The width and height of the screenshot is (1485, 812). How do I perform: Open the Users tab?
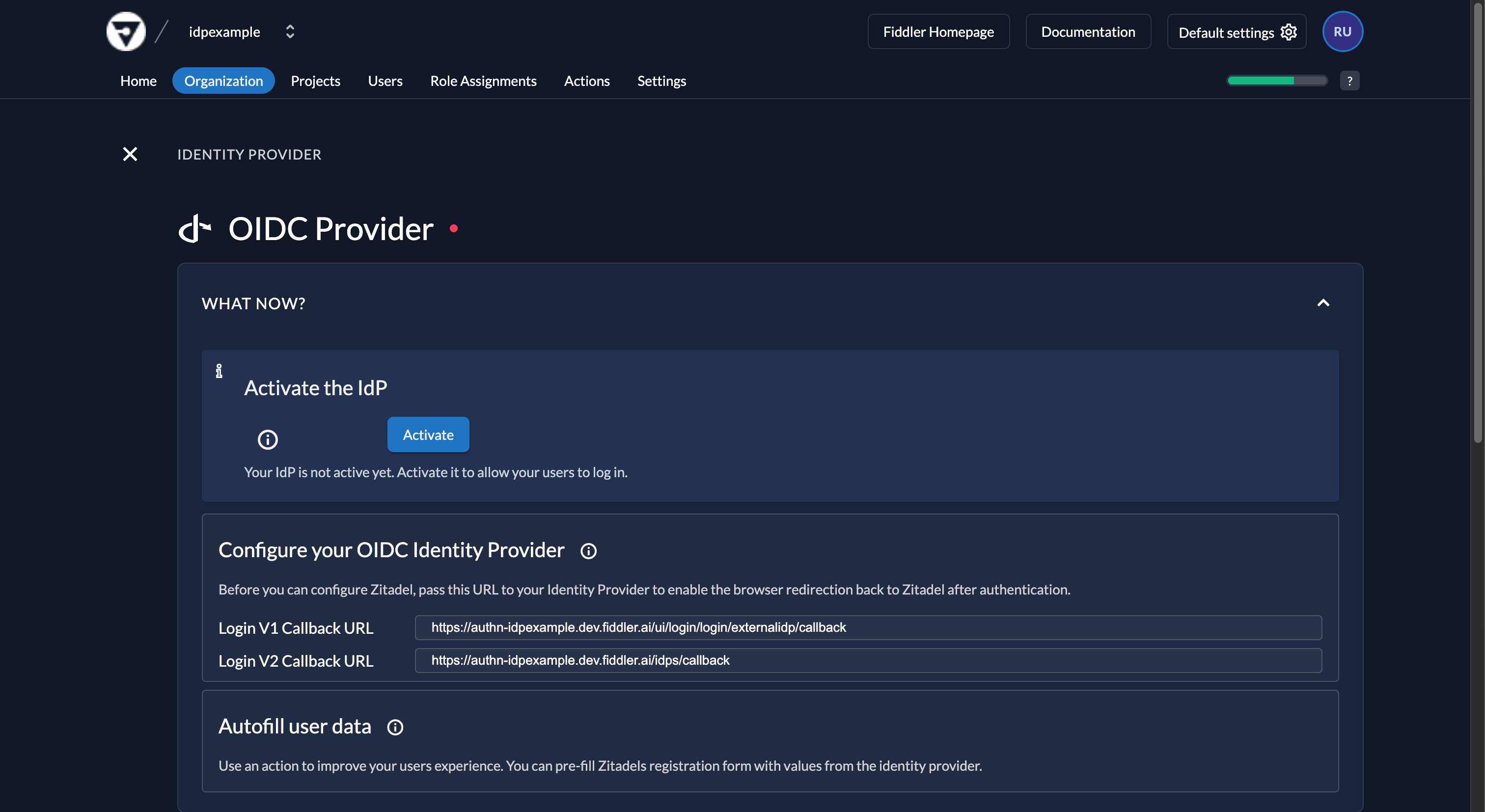click(385, 81)
